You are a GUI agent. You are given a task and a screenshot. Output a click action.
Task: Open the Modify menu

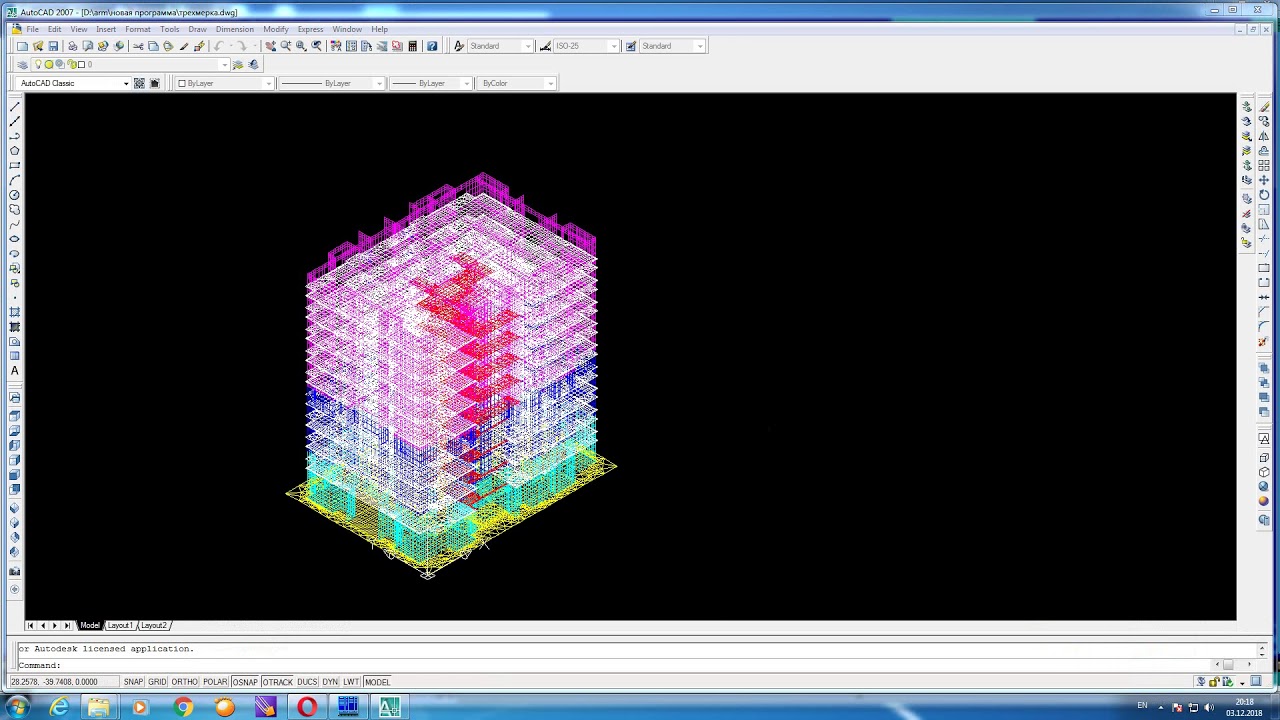click(275, 29)
